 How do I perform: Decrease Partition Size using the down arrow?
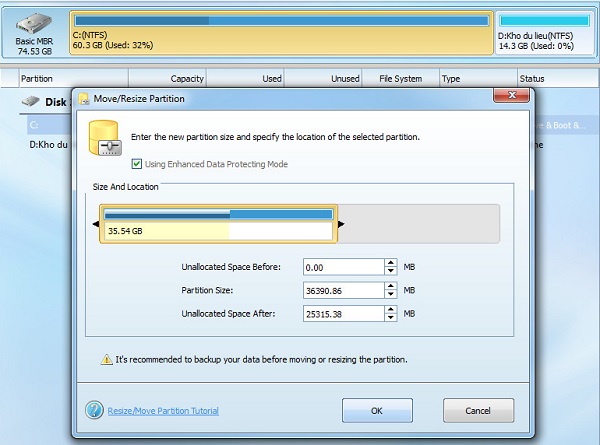point(390,295)
